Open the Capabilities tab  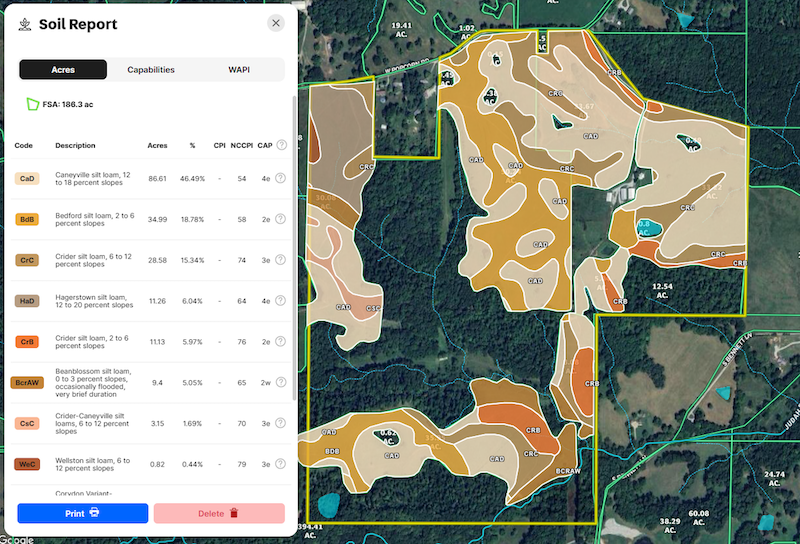[151, 70]
